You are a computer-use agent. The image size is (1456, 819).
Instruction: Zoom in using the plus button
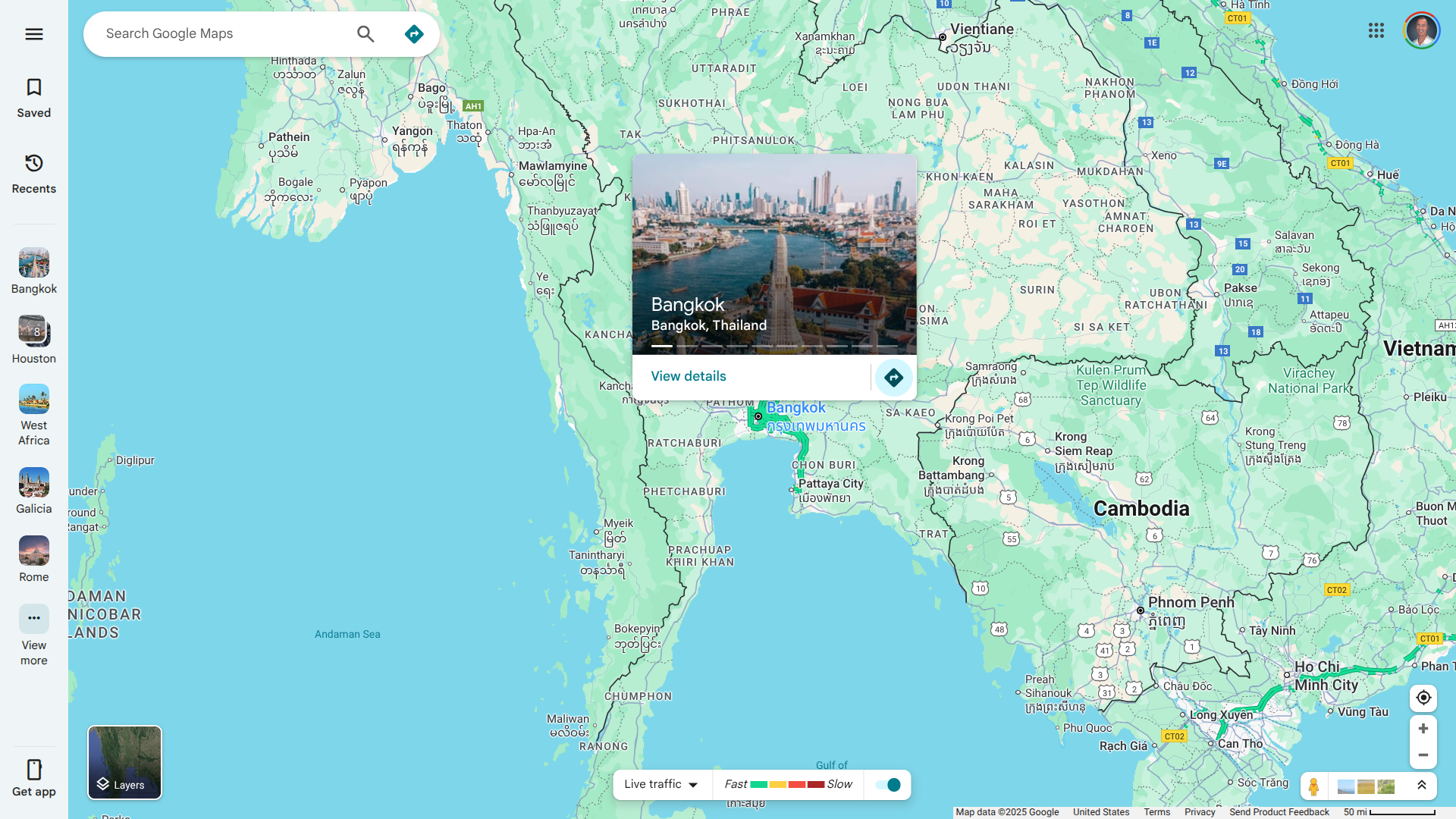[1423, 729]
